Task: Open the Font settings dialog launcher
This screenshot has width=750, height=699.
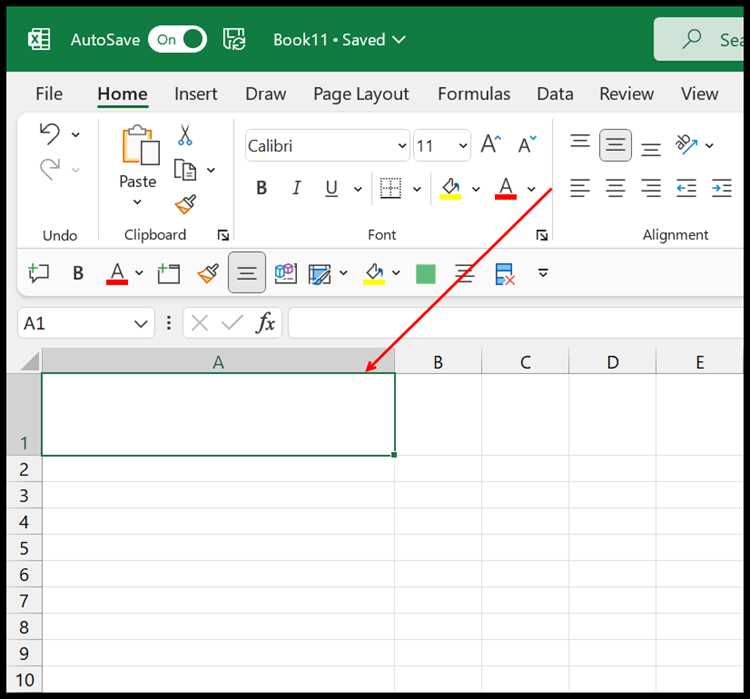Action: point(541,235)
